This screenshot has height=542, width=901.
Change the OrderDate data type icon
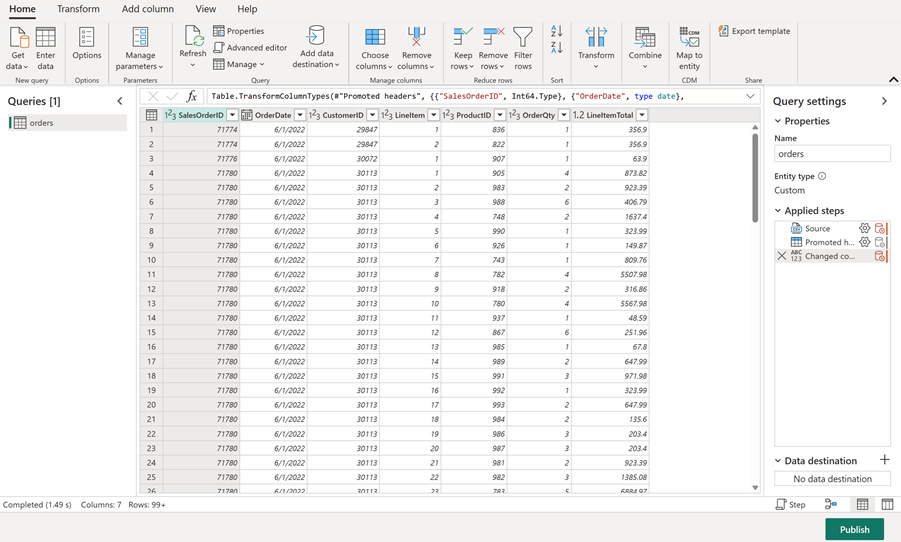pos(247,115)
